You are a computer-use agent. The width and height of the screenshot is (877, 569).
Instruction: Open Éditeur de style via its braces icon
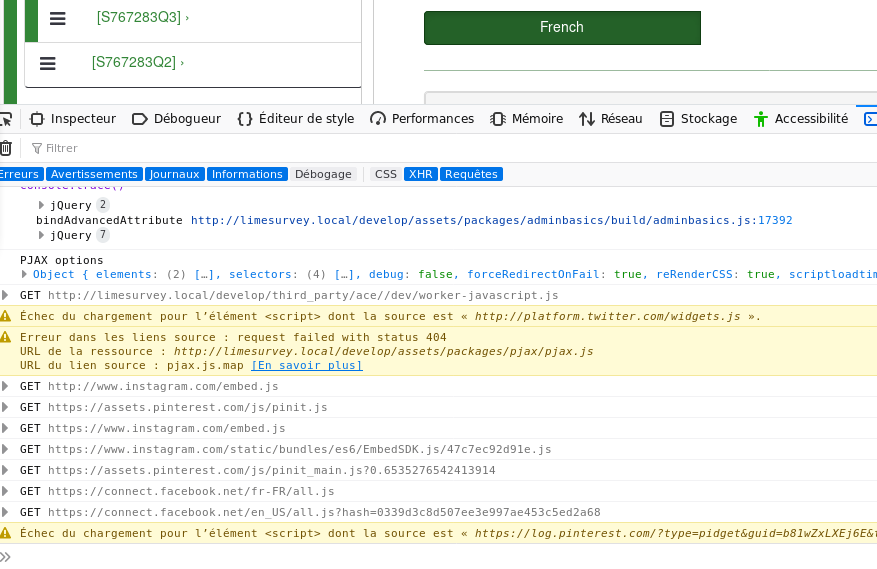pyautogui.click(x=245, y=119)
